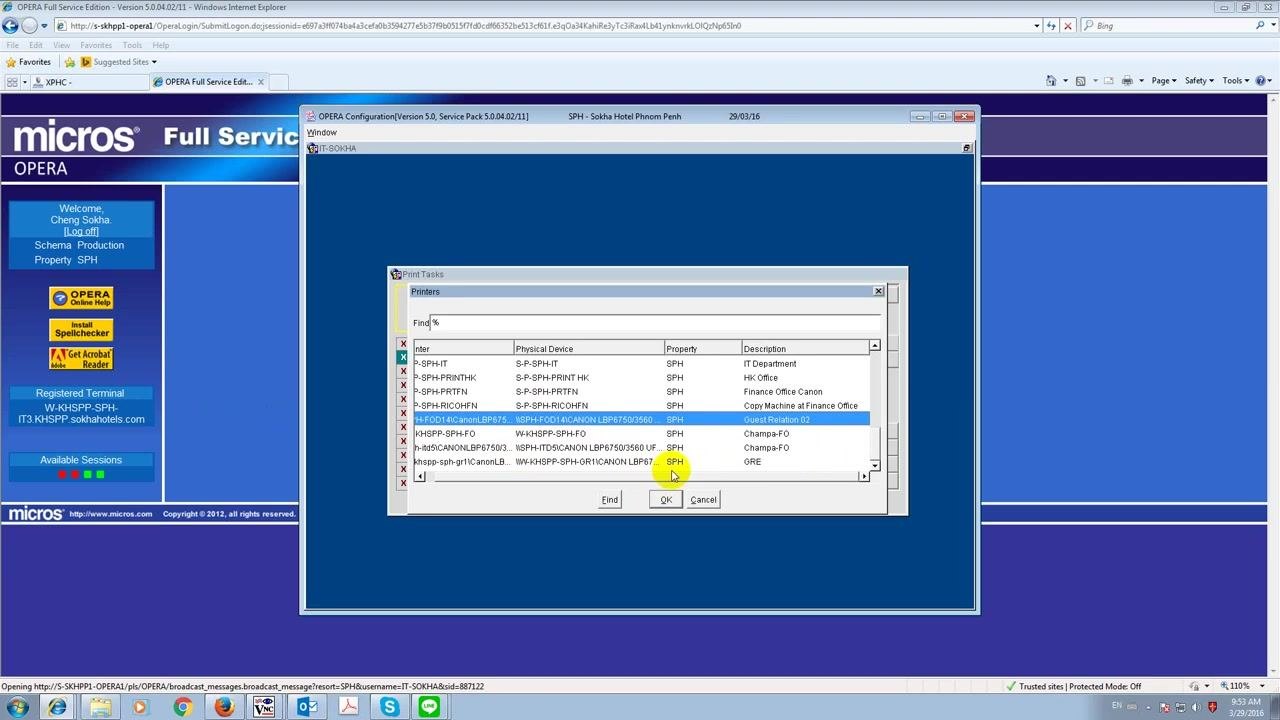Click the Favorites star button
Viewport: 1280px width, 720px height.
point(30,62)
